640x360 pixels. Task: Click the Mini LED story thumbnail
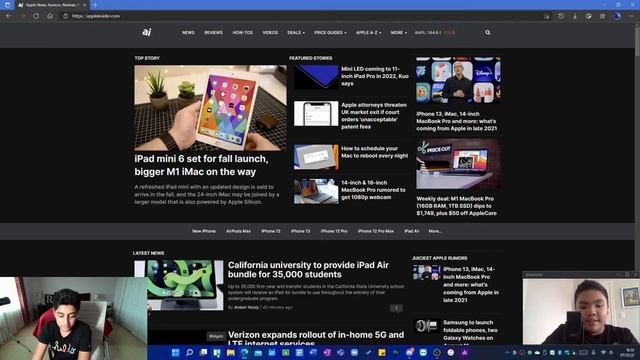click(316, 77)
